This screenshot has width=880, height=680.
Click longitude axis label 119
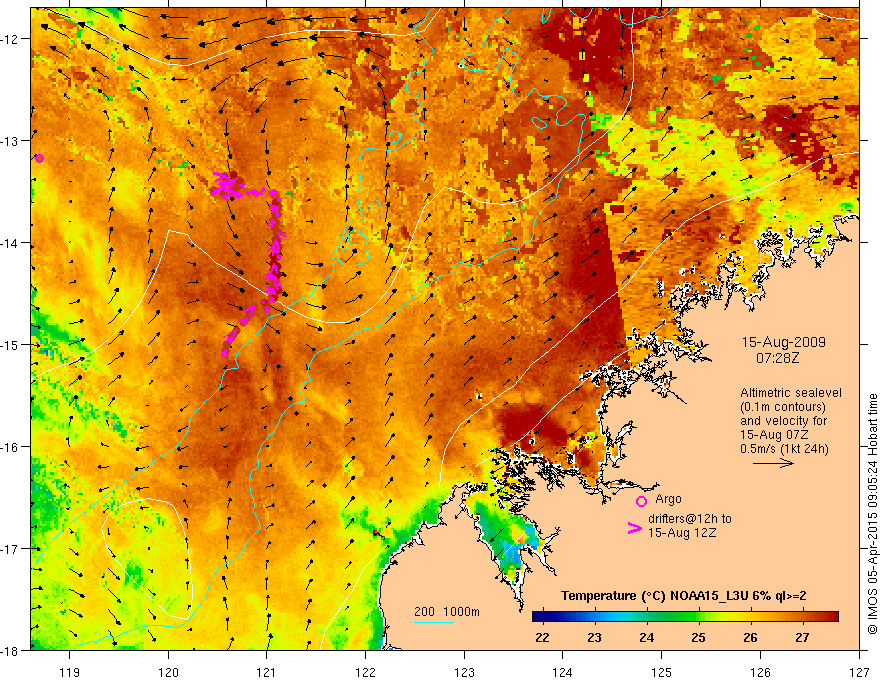pyautogui.click(x=70, y=672)
